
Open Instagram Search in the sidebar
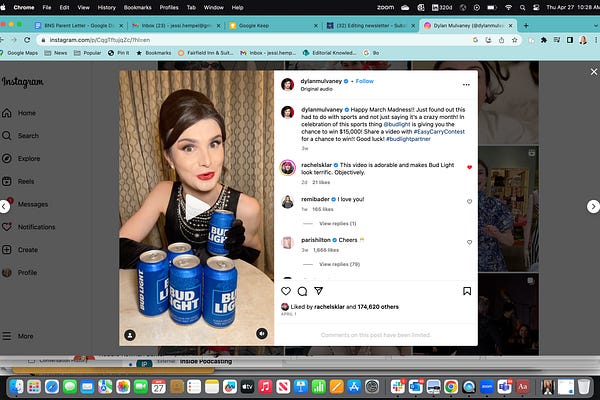tap(20, 136)
